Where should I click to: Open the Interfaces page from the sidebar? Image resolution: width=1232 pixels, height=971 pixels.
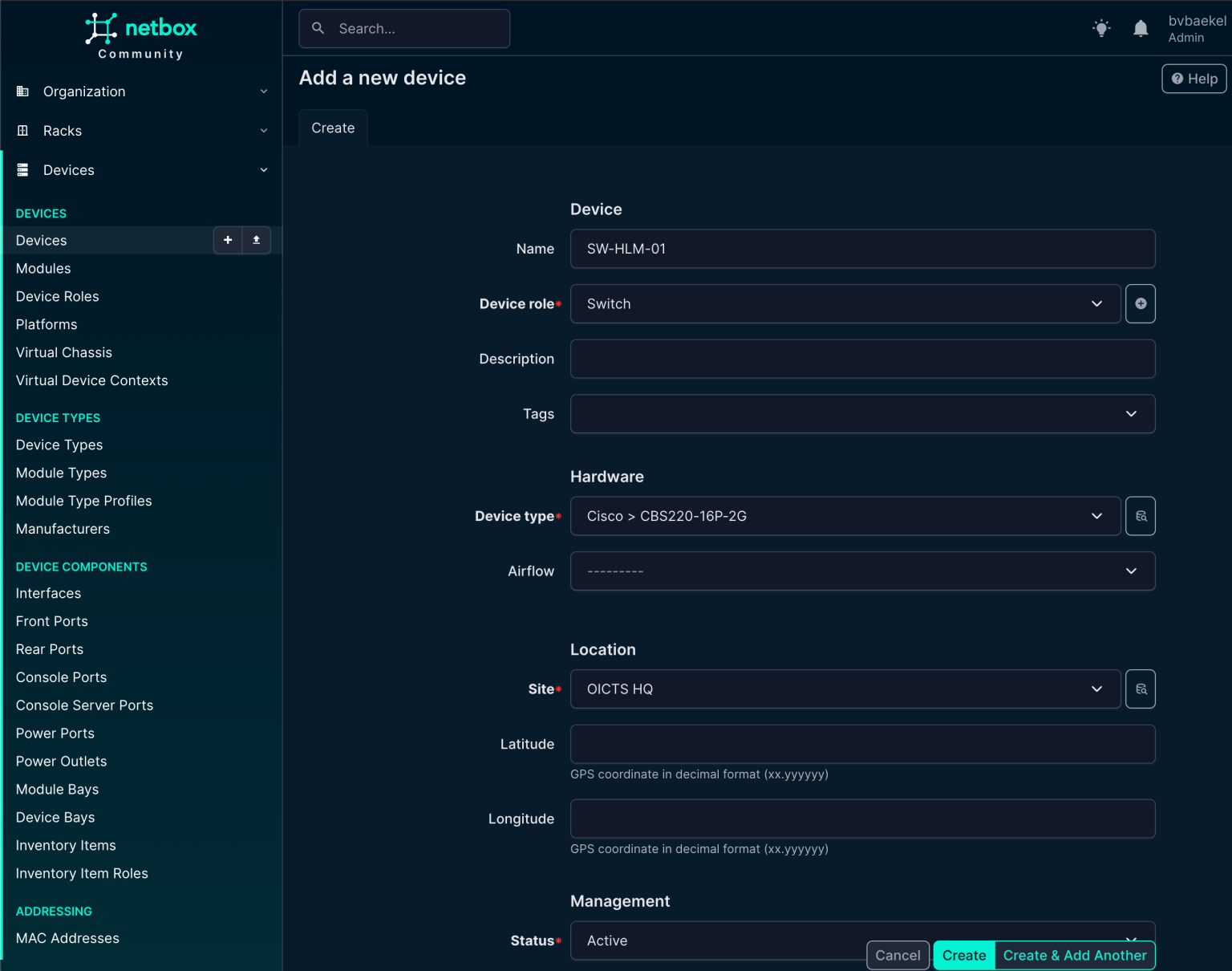click(48, 593)
